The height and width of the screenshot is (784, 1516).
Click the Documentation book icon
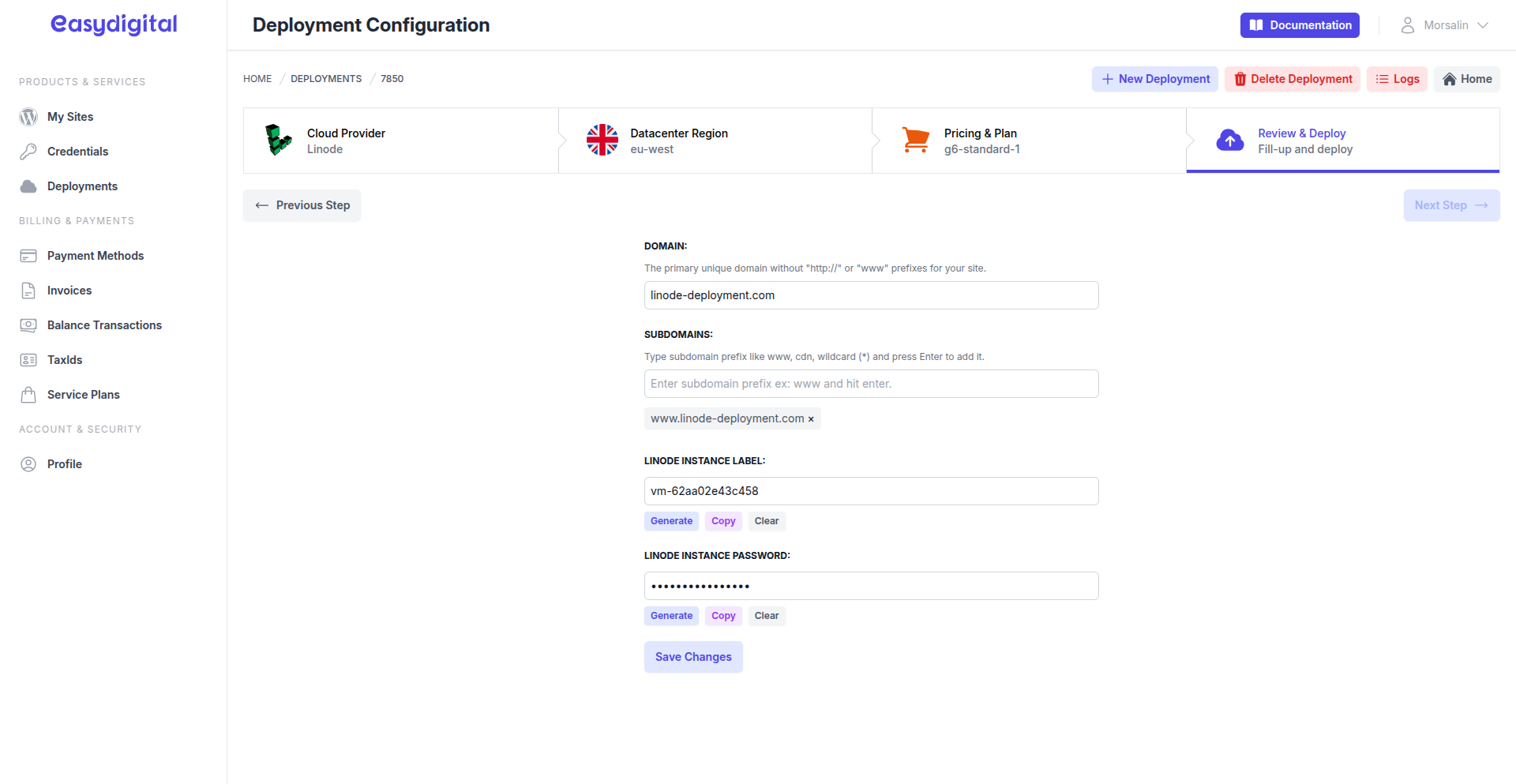pyautogui.click(x=1257, y=25)
